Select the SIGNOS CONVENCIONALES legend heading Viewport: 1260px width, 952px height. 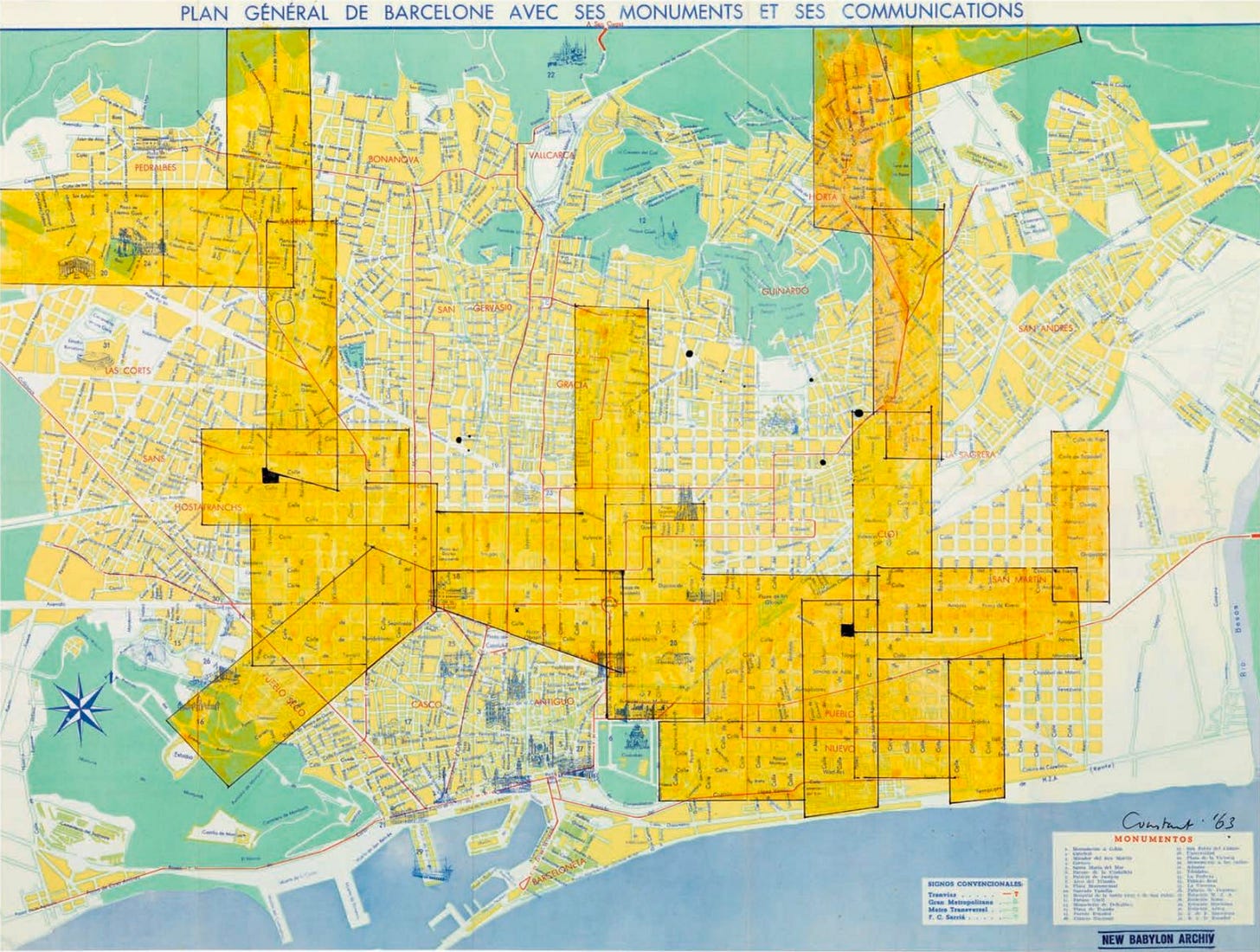click(974, 885)
